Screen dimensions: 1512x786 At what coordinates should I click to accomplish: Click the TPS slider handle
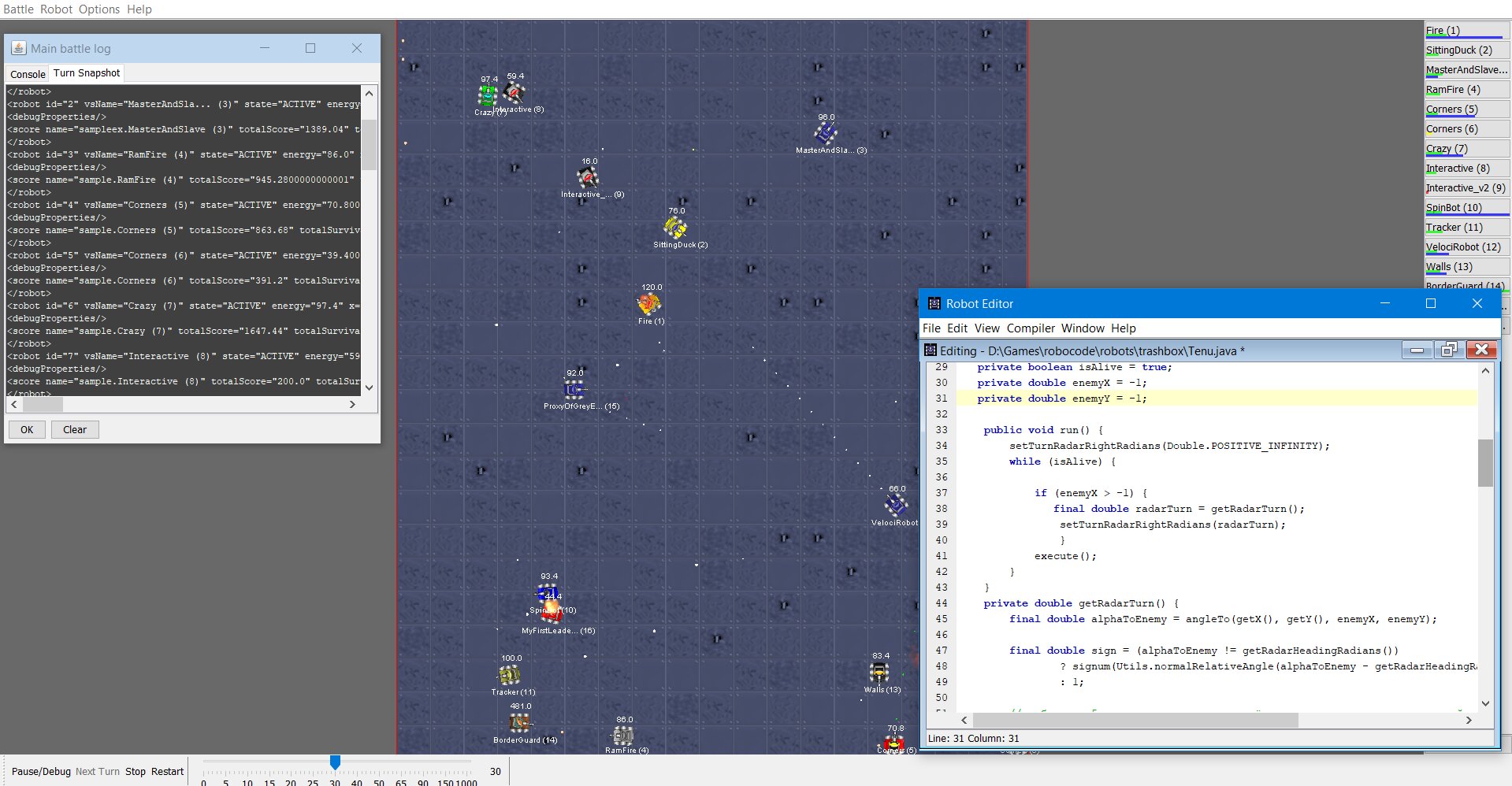[x=335, y=762]
